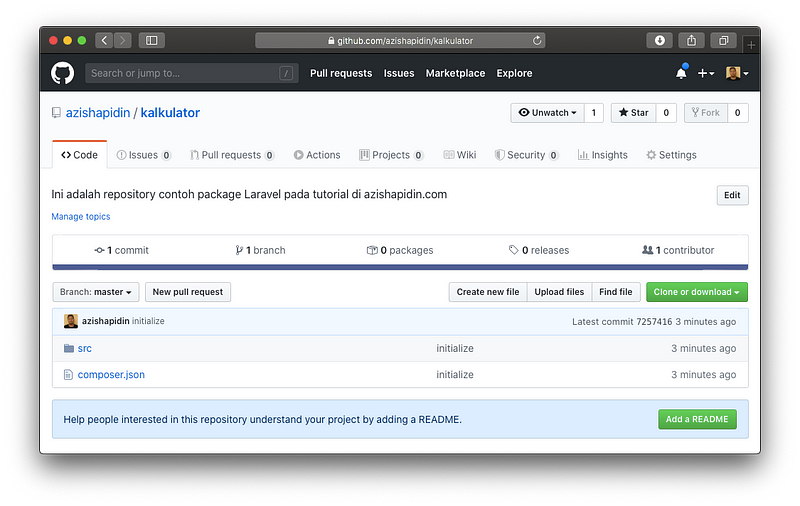Show all tabs overview icon
Screen dimensions: 800x506
pyautogui.click(x=722, y=41)
